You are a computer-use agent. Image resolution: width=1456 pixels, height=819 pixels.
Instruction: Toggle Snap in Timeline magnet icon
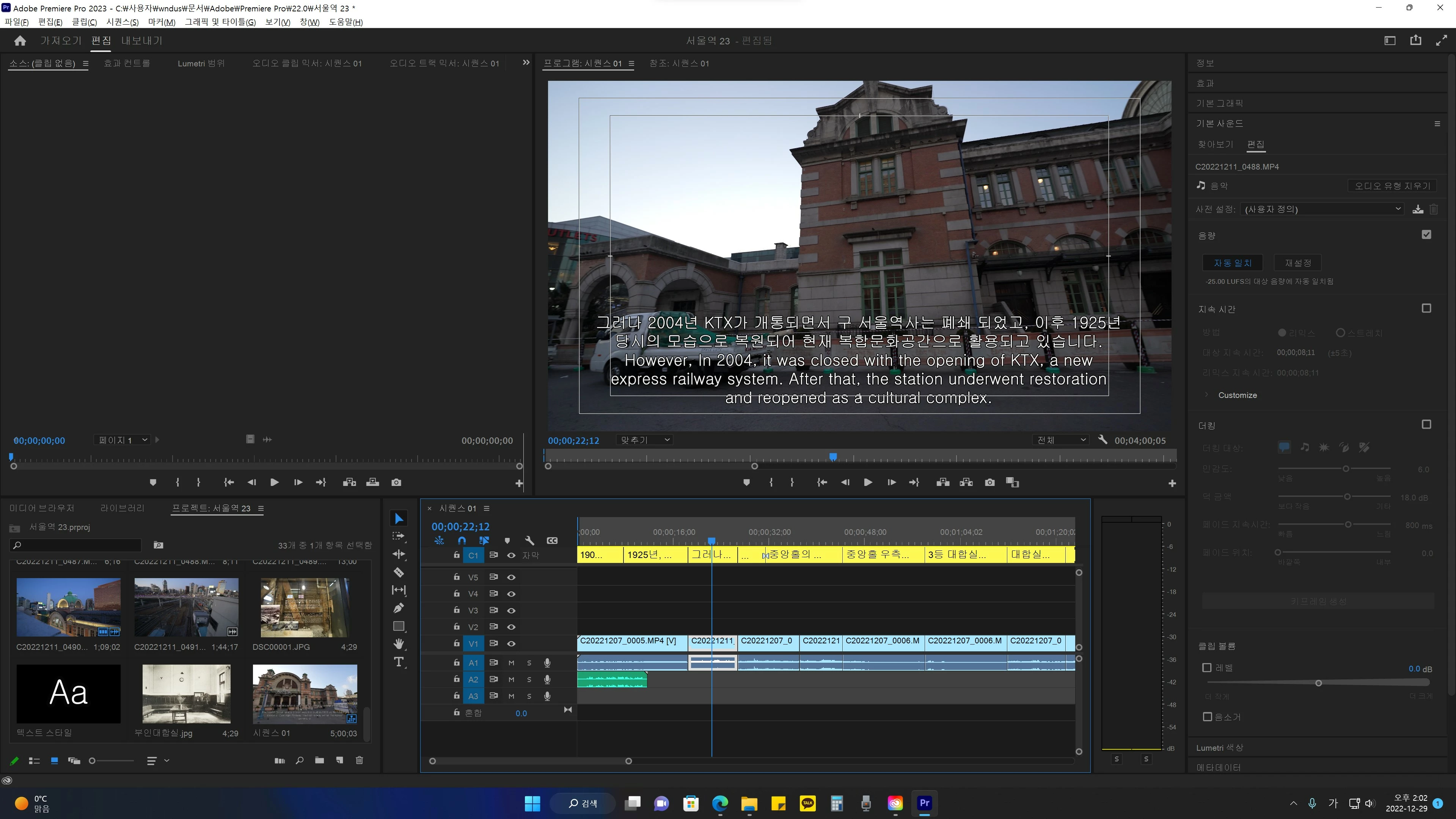[x=462, y=540]
